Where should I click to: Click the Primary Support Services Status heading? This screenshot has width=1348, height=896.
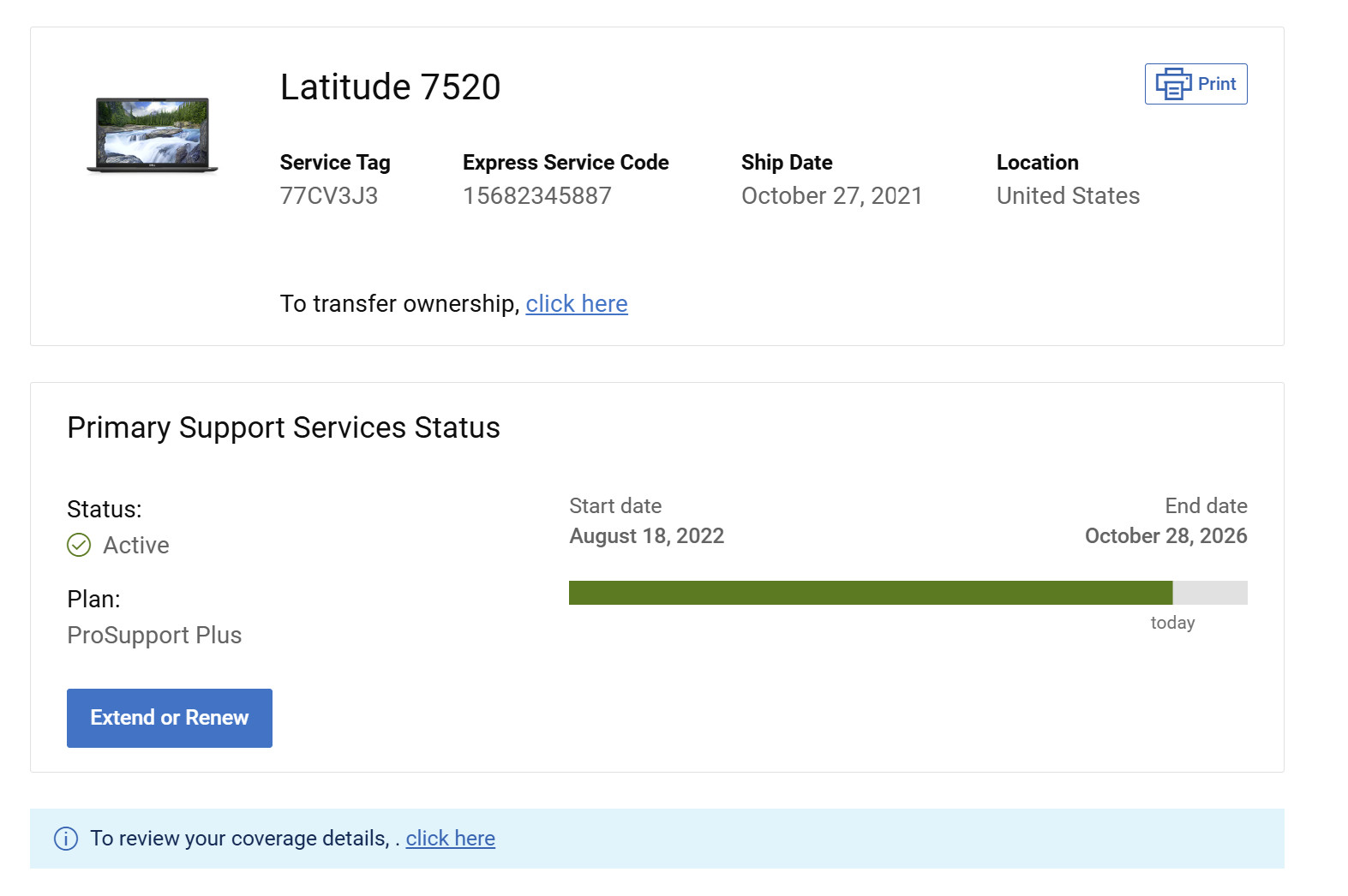click(284, 428)
